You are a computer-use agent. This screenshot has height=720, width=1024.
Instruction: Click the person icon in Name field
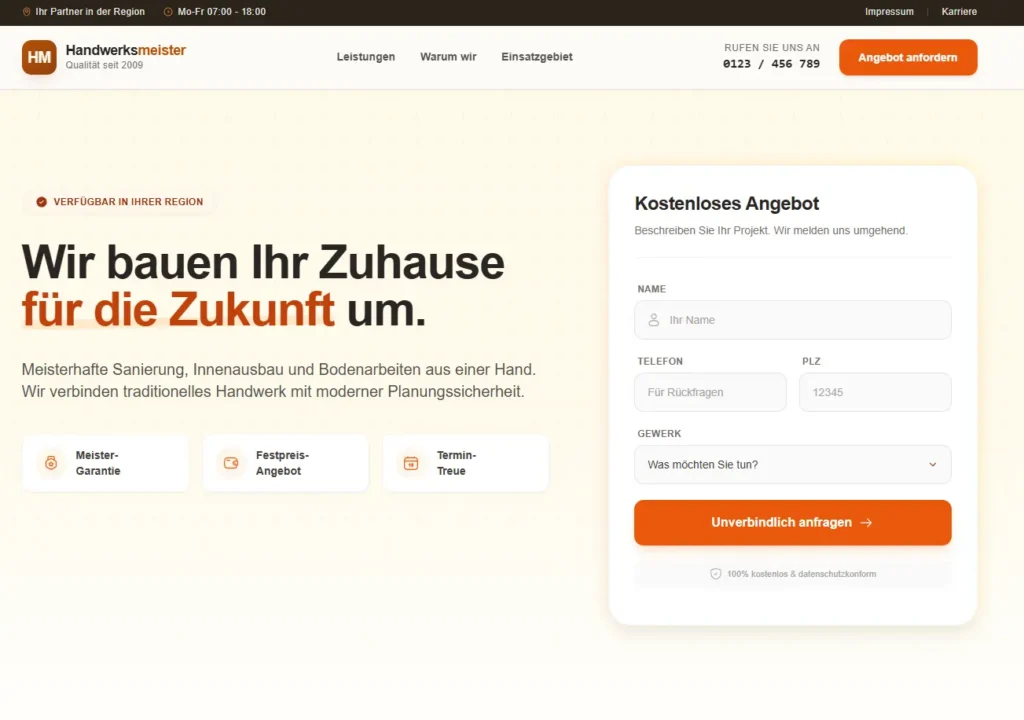[x=654, y=320]
